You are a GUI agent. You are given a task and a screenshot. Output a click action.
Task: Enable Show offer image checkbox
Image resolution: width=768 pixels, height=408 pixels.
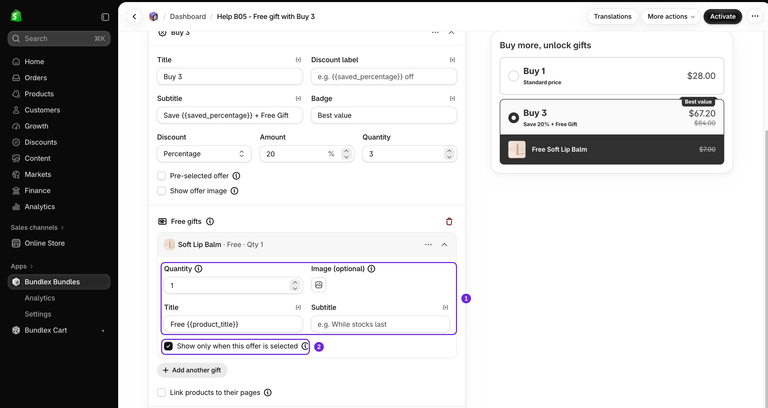(161, 191)
